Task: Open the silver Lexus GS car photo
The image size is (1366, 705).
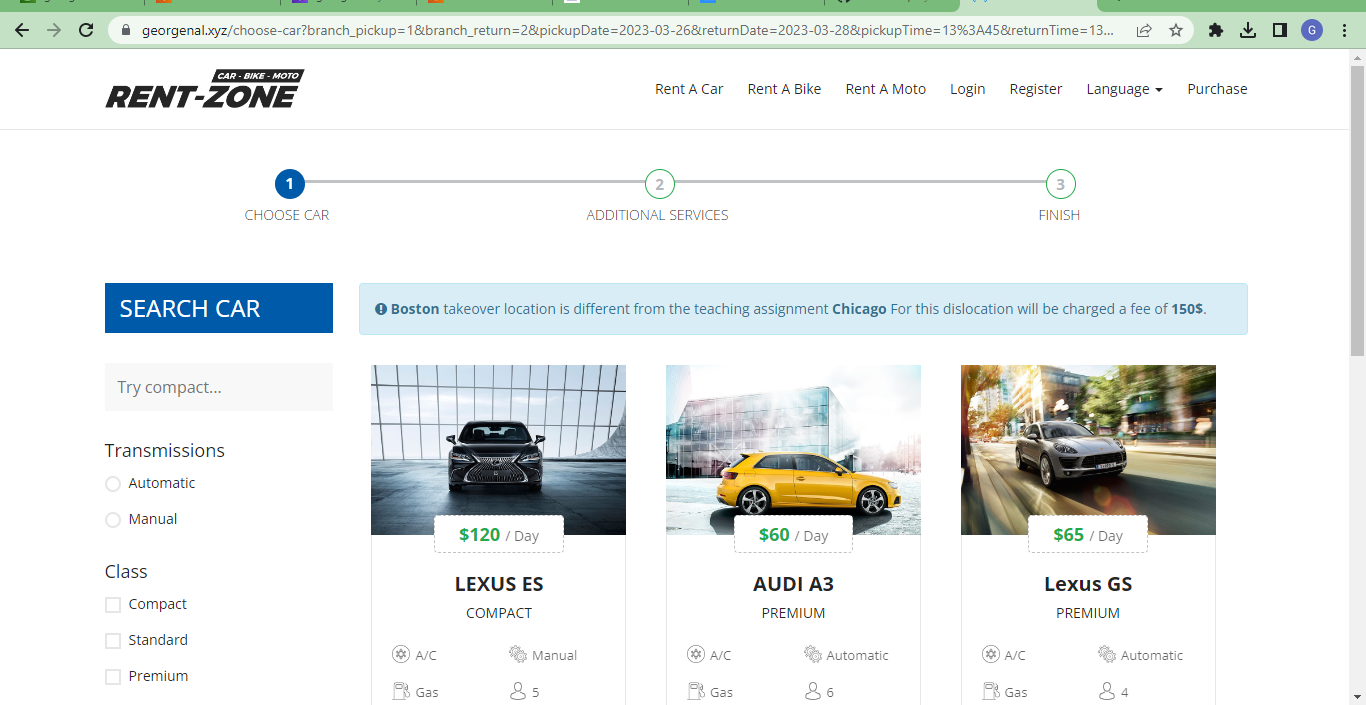Action: 1088,450
